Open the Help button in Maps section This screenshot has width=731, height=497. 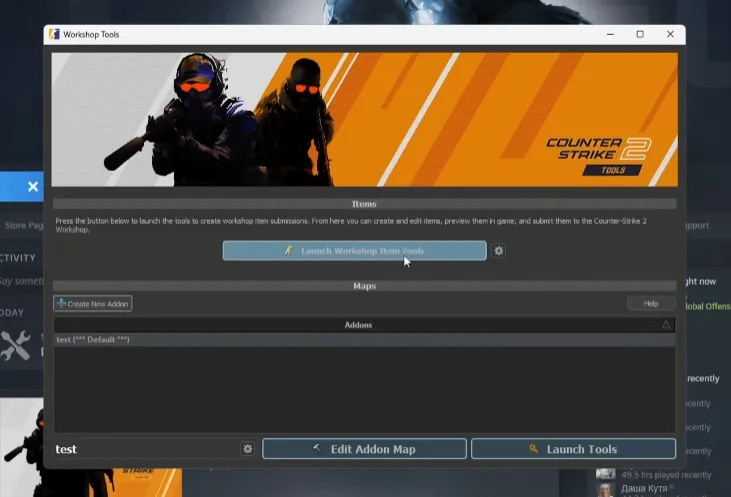click(x=651, y=304)
